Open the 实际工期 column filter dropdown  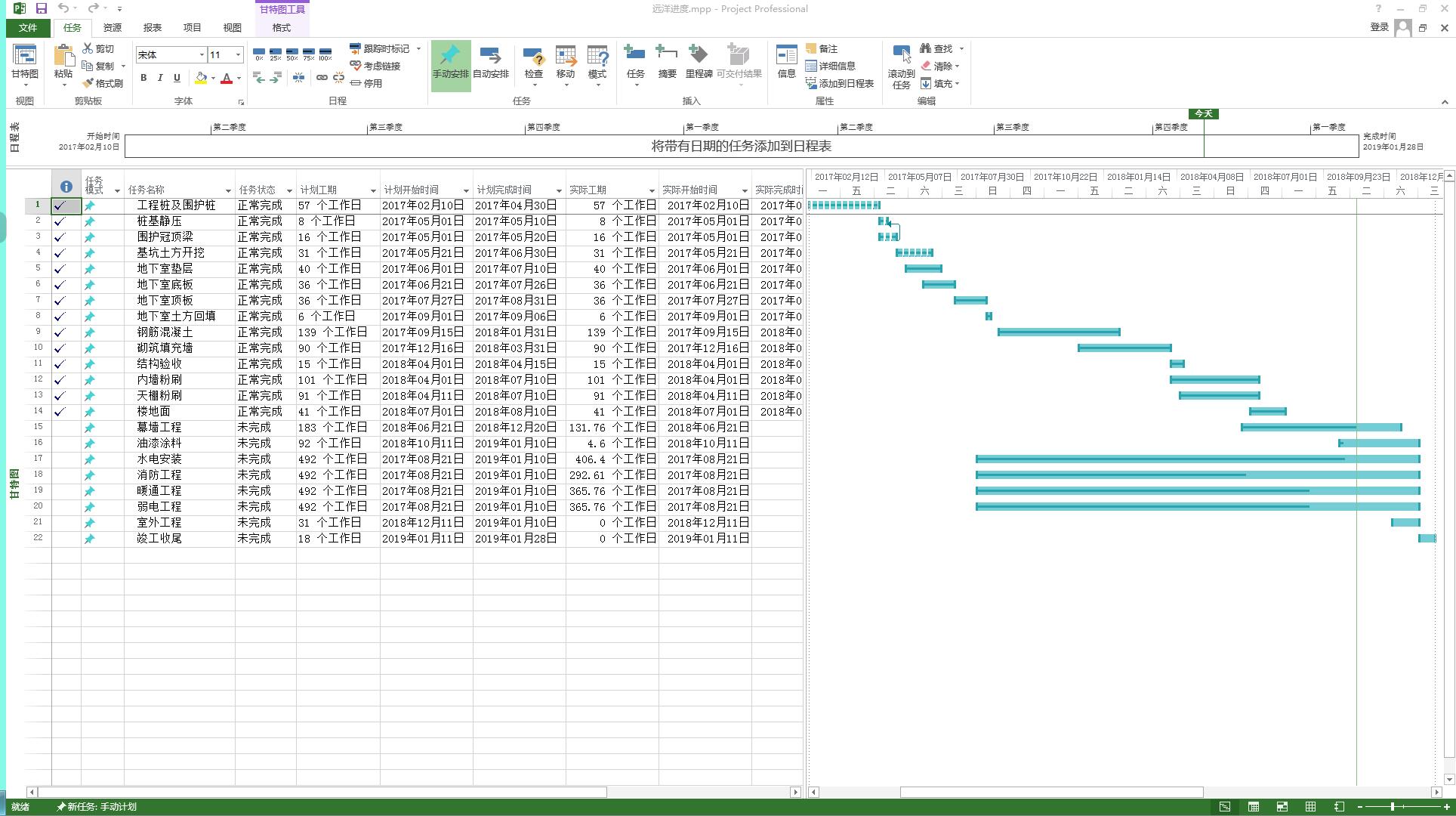tap(652, 190)
